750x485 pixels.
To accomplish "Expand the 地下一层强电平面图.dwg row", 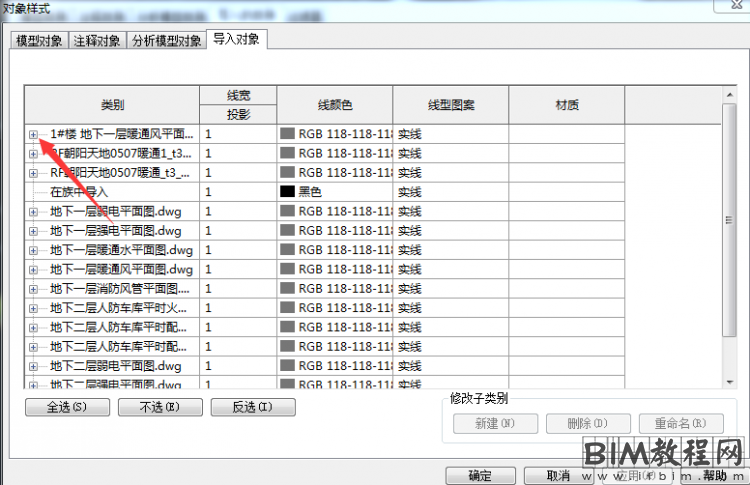I will pos(33,231).
